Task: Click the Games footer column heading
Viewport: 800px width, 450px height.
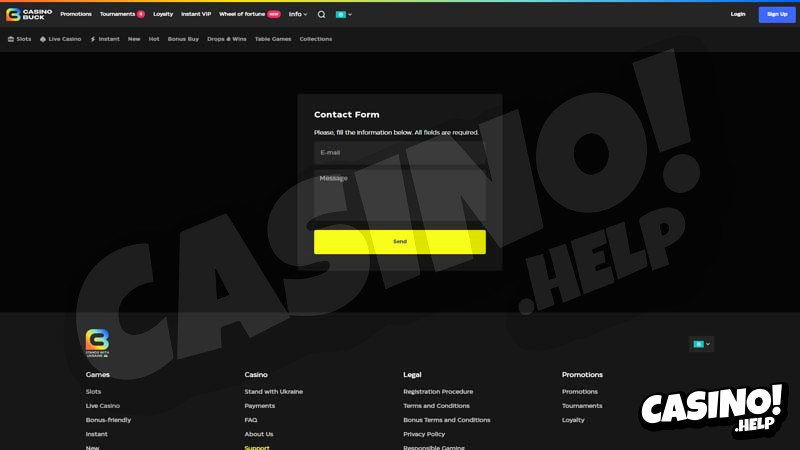Action: pos(97,374)
